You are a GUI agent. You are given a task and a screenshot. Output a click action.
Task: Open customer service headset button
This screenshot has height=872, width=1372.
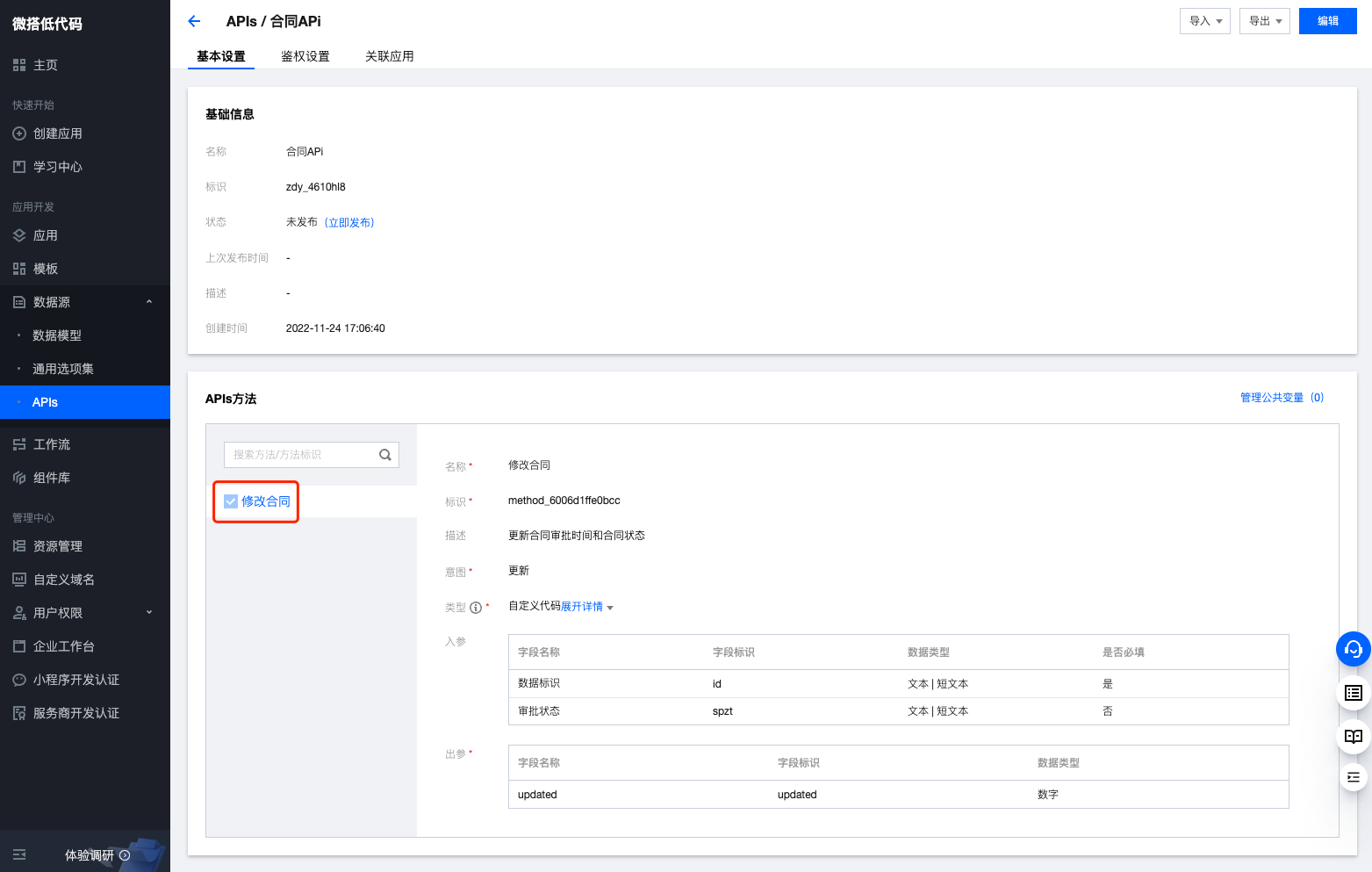[x=1354, y=650]
